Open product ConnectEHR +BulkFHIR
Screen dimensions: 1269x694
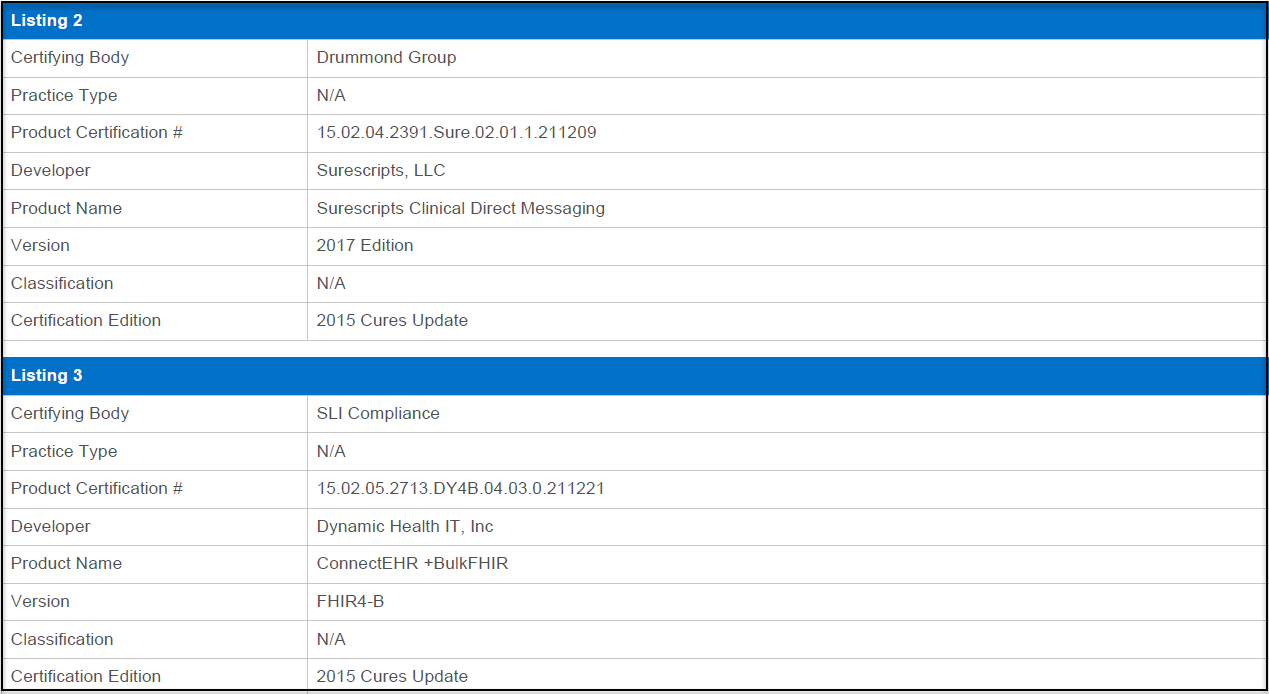(x=412, y=563)
